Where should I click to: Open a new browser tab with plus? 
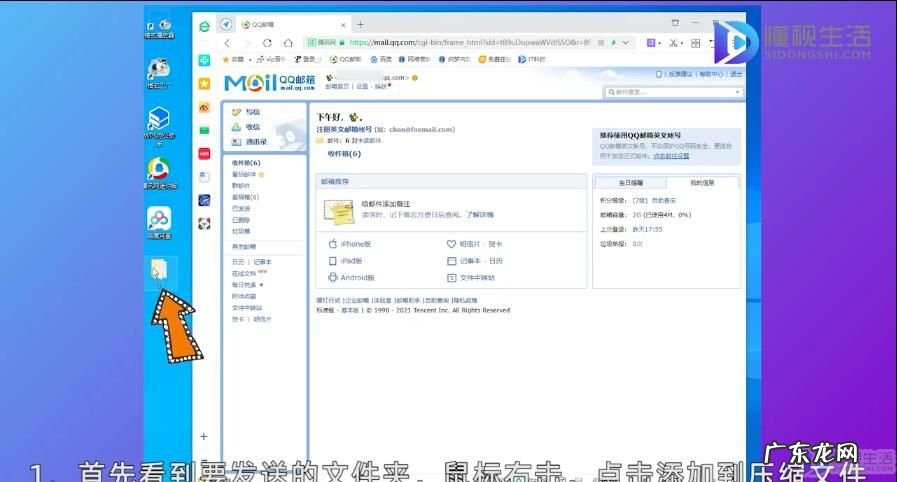(x=360, y=24)
